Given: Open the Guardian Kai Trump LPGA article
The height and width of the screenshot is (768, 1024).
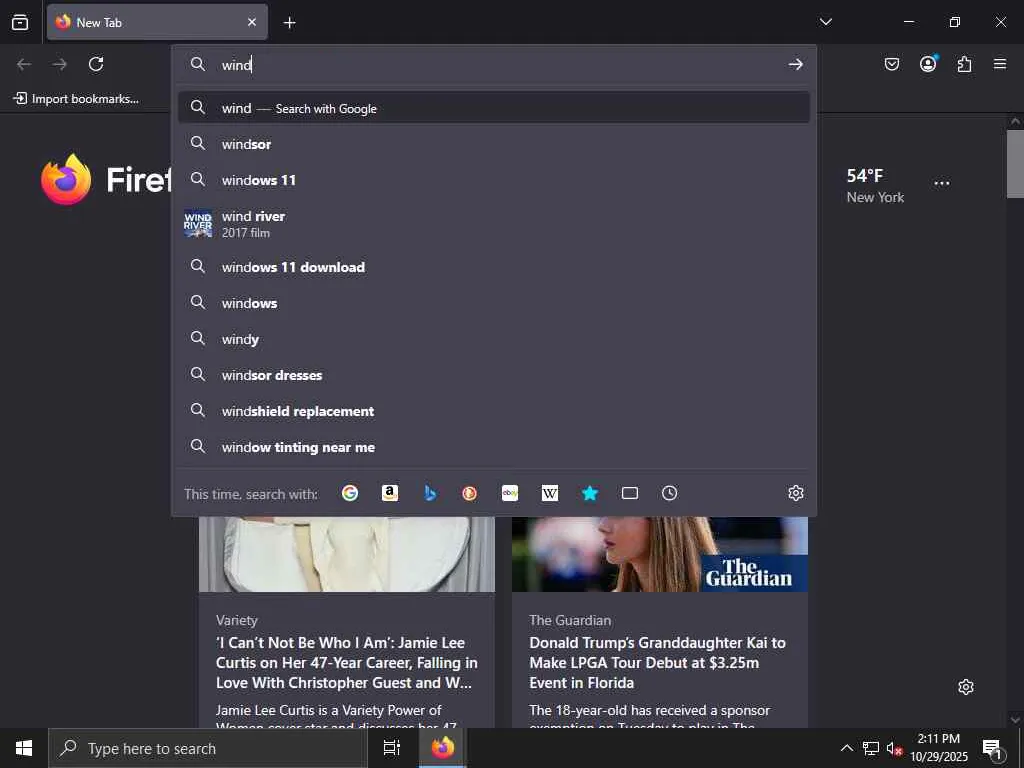Looking at the screenshot, I should point(658,662).
